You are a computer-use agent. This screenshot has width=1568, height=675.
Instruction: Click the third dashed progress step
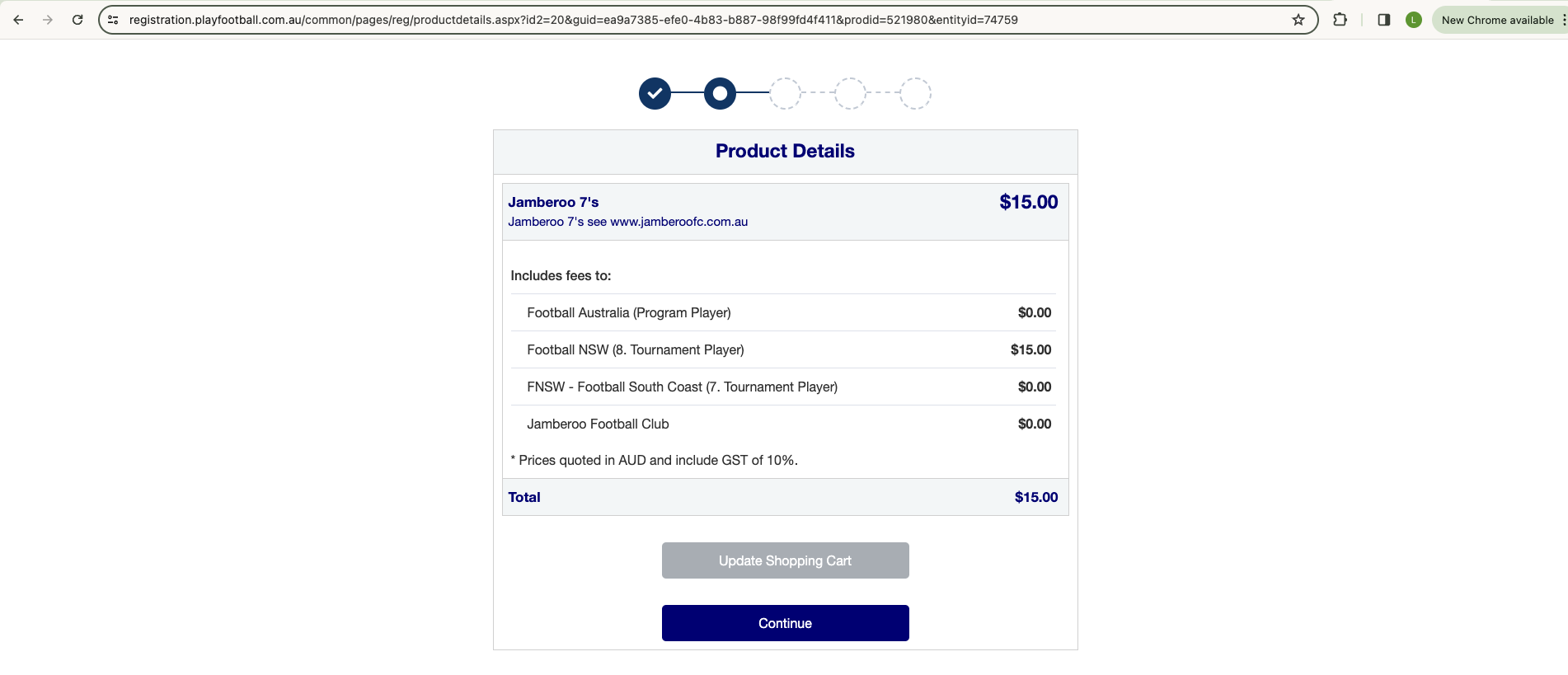[785, 93]
